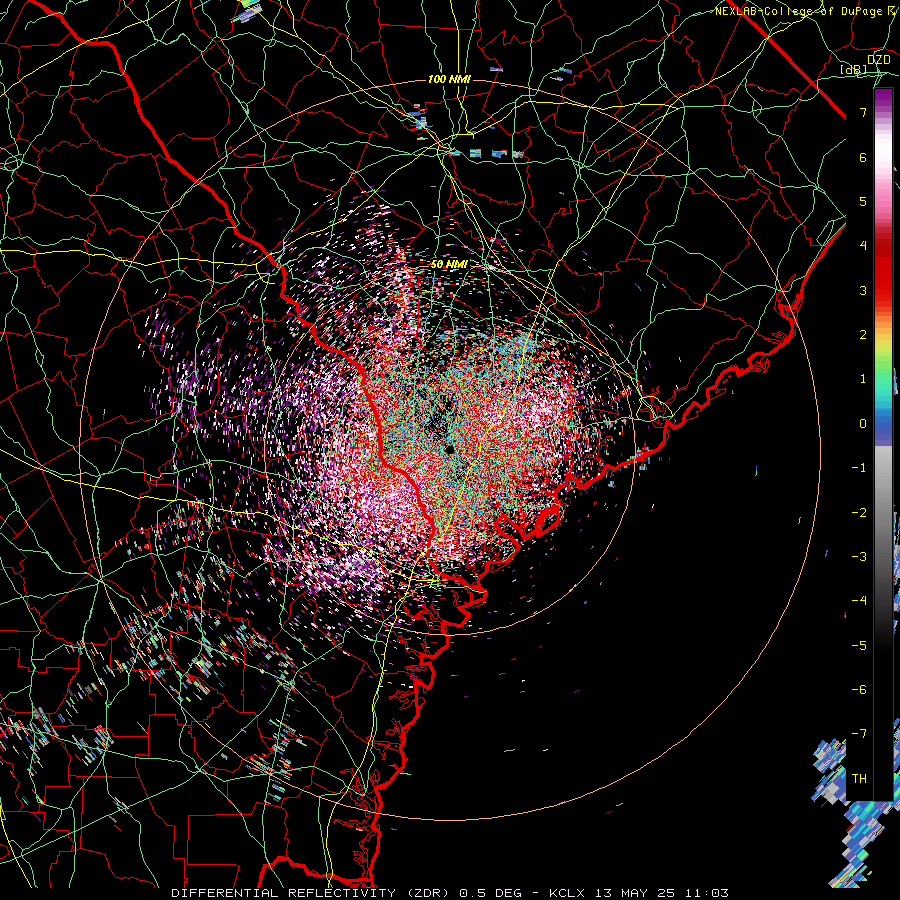Click the positive 6 value on the color scale

(x=863, y=157)
